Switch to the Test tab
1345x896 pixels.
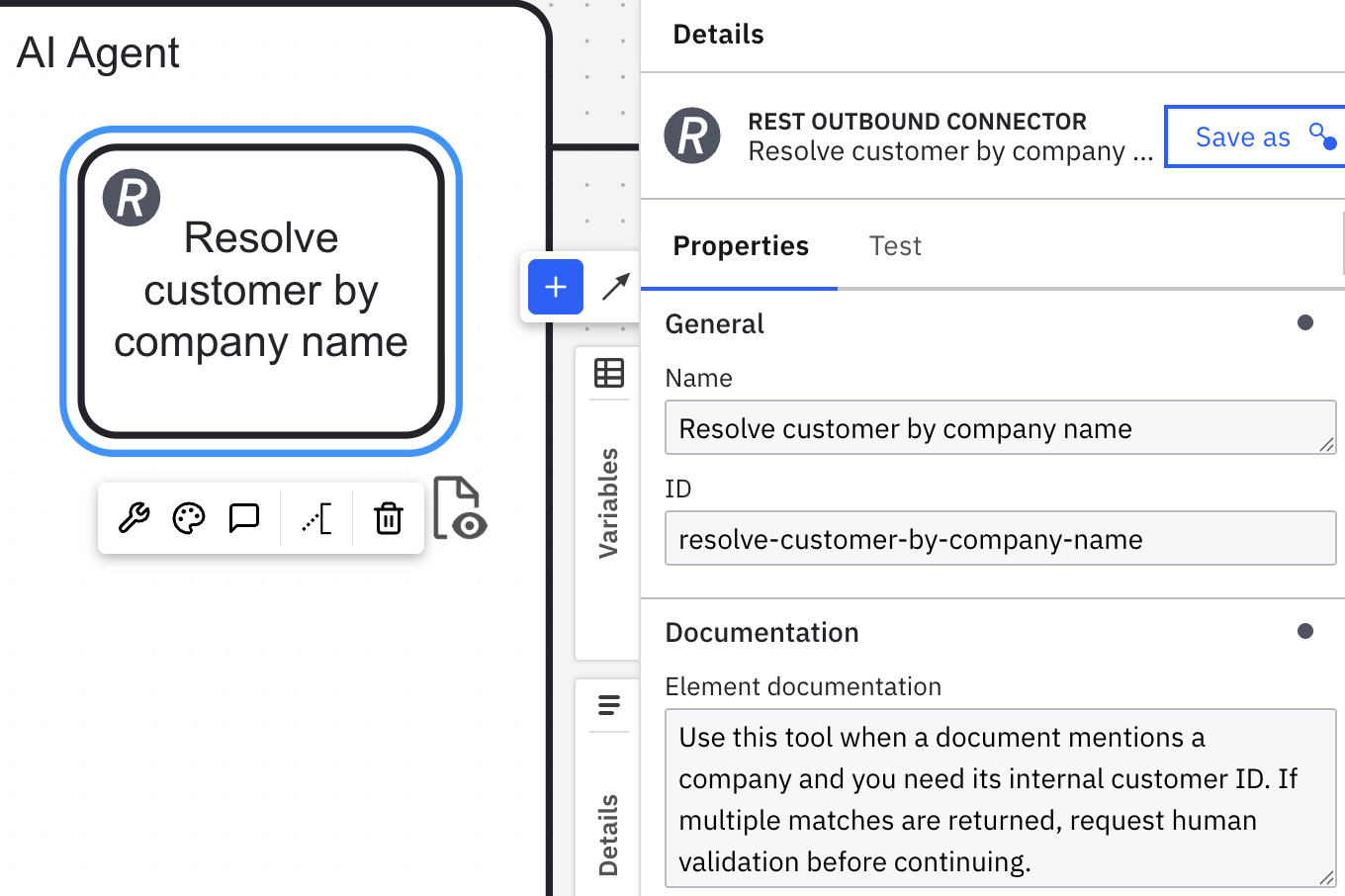pyautogui.click(x=895, y=245)
